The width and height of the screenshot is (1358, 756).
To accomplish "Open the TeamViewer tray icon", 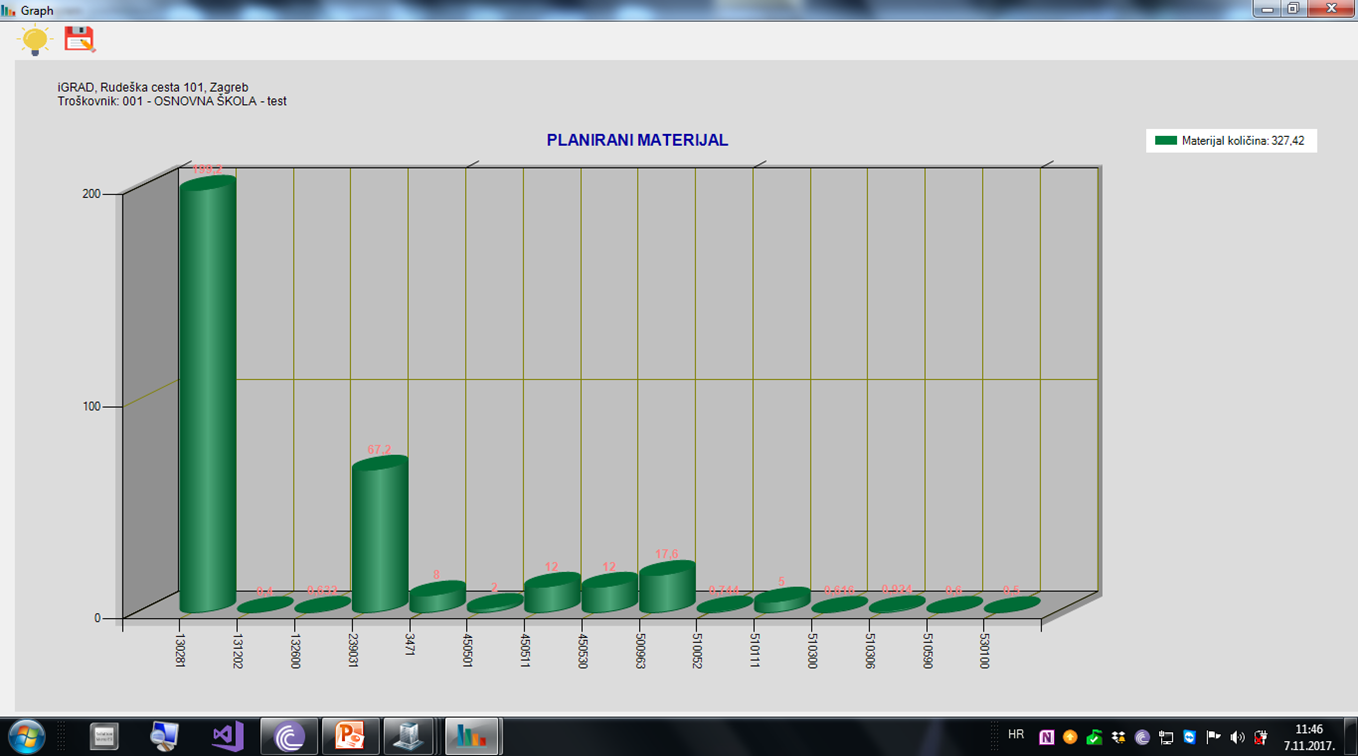I will pyautogui.click(x=1189, y=737).
